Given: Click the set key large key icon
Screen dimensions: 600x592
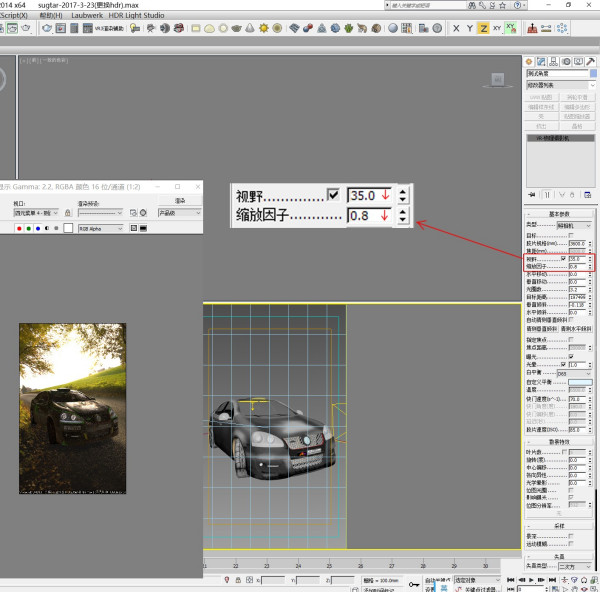Looking at the screenshot, I should [x=414, y=584].
